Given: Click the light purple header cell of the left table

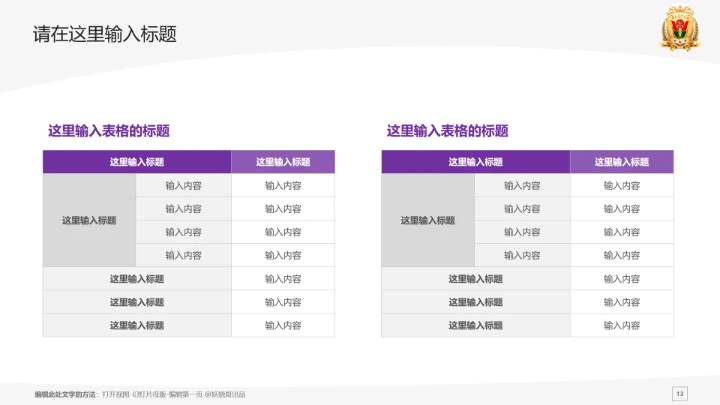Looking at the screenshot, I should point(283,162).
